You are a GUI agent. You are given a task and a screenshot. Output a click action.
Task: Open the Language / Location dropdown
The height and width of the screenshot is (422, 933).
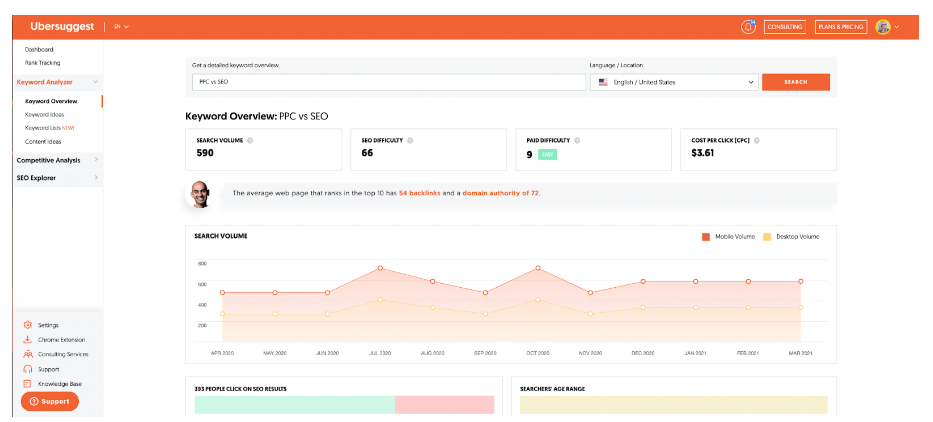tap(674, 82)
